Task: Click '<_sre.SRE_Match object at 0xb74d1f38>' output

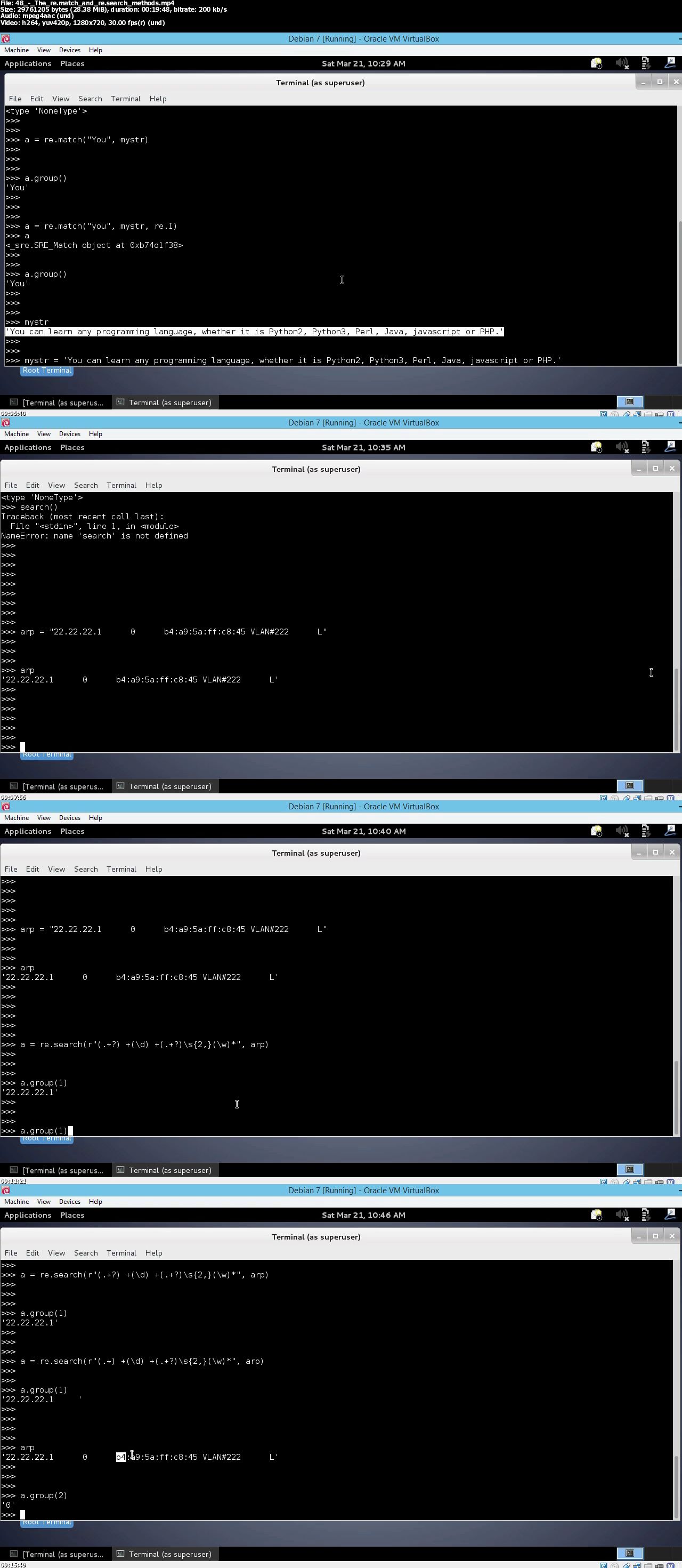Action: pyautogui.click(x=94, y=245)
